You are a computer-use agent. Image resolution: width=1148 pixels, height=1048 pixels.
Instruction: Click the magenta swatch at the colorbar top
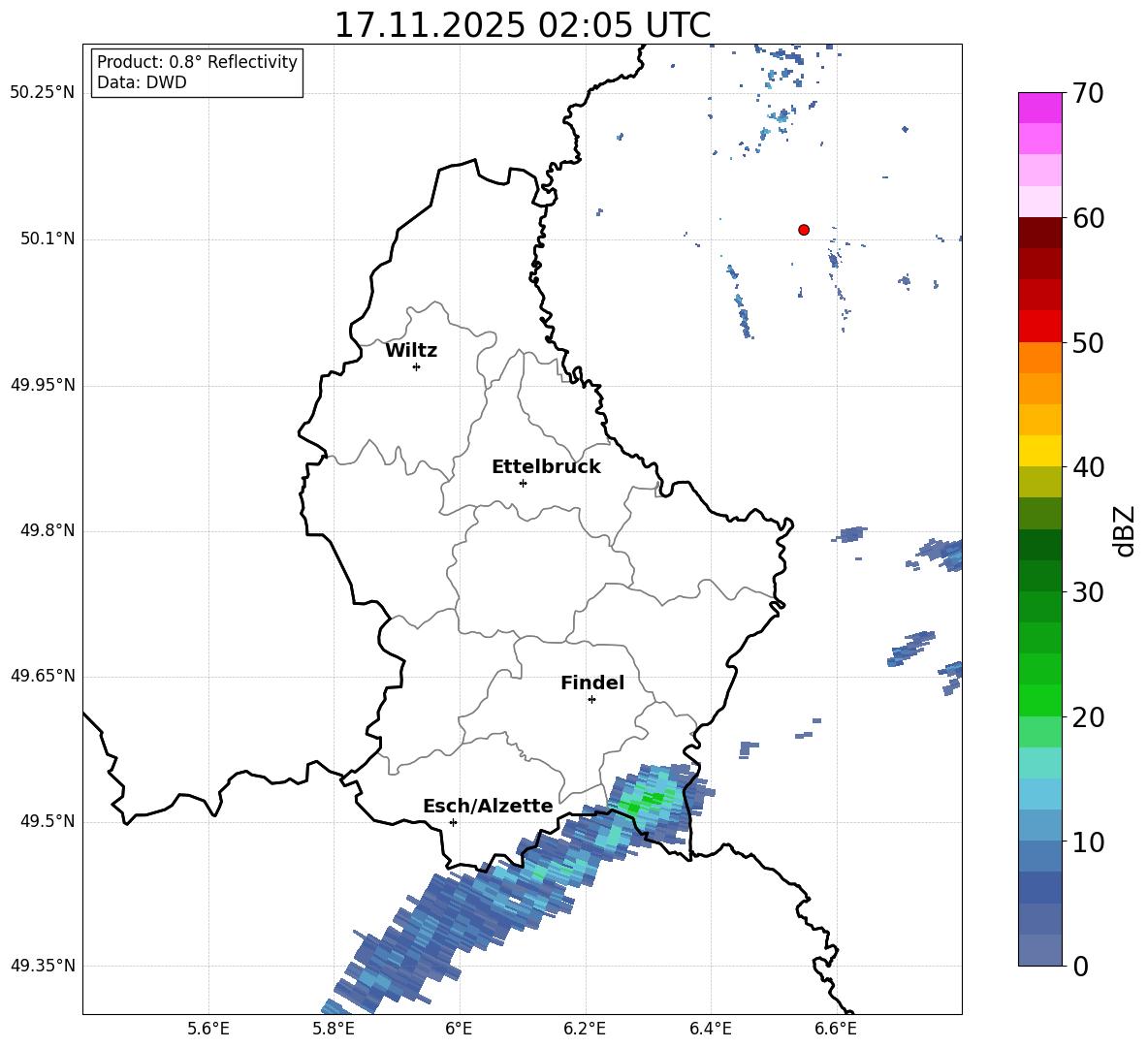pos(1040,109)
